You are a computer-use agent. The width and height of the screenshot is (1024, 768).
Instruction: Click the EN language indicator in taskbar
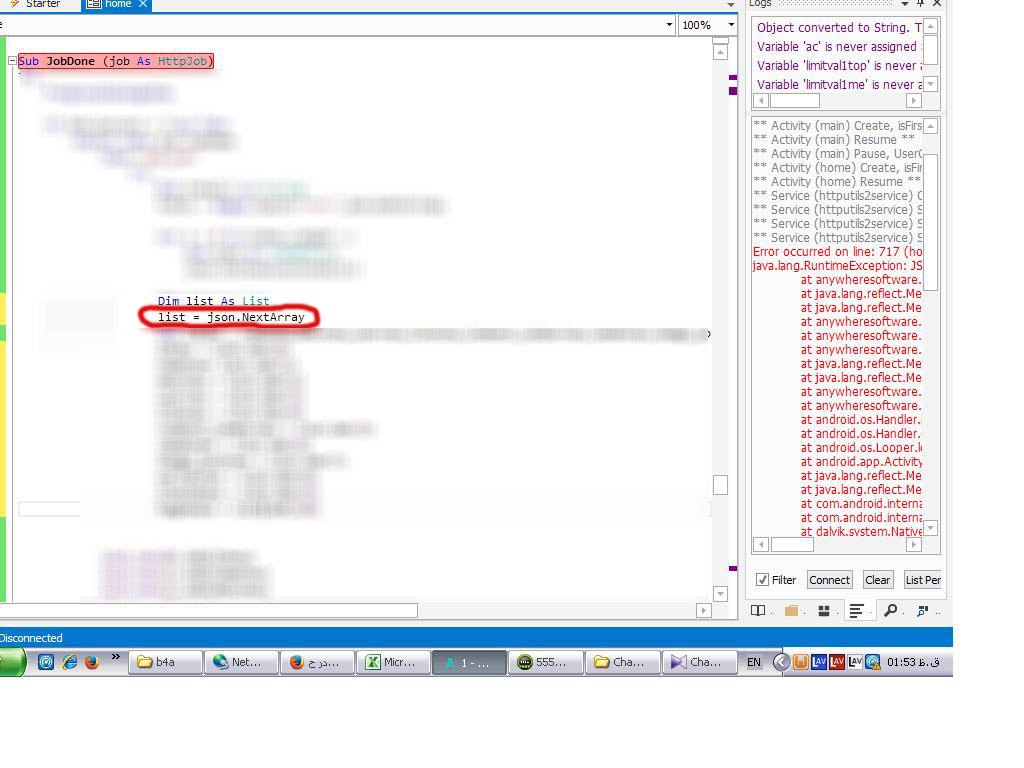[x=754, y=662]
